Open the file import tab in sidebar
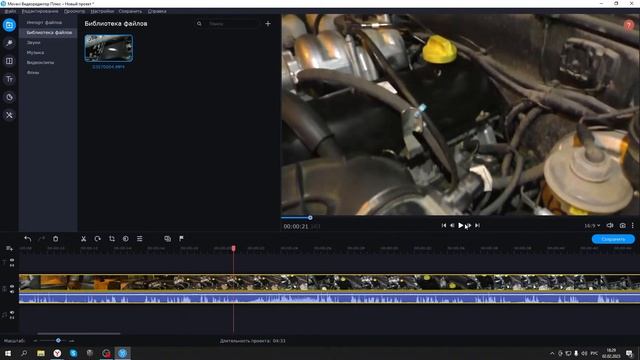Image resolution: width=640 pixels, height=360 pixels. (9, 25)
